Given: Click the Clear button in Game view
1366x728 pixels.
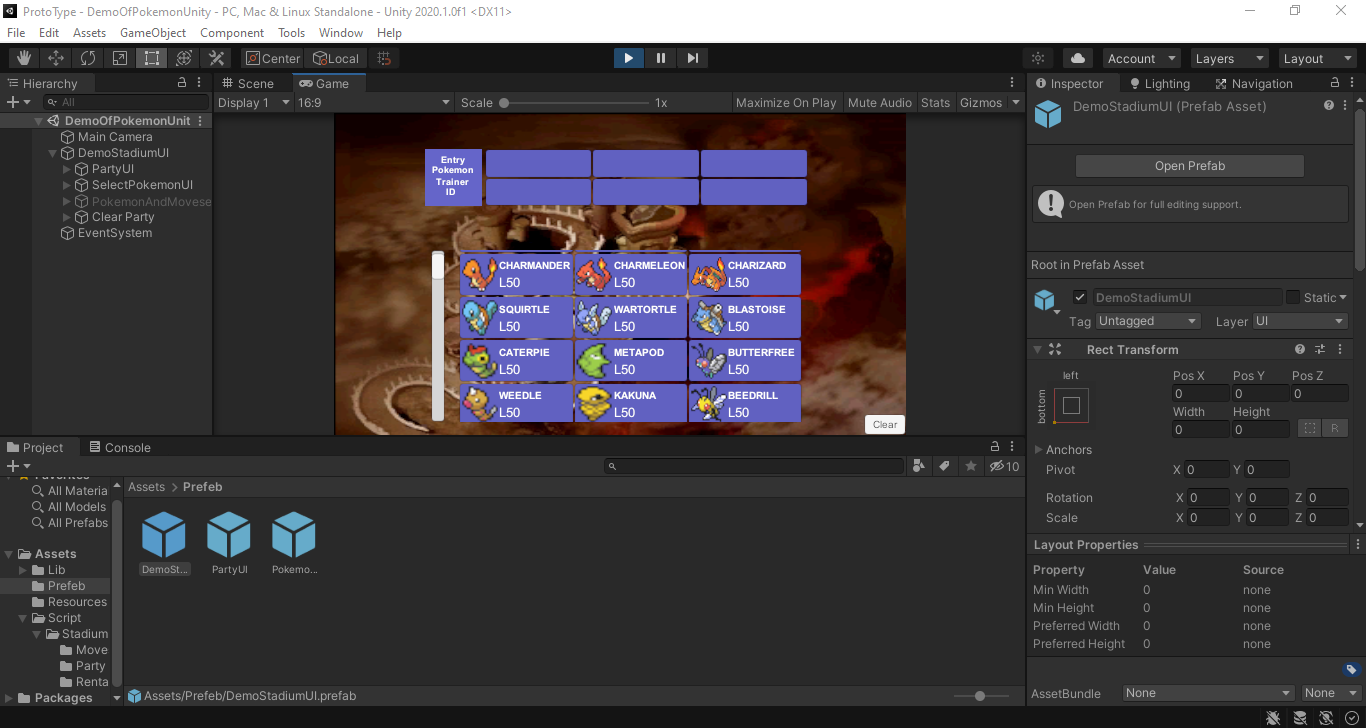Looking at the screenshot, I should tap(885, 424).
